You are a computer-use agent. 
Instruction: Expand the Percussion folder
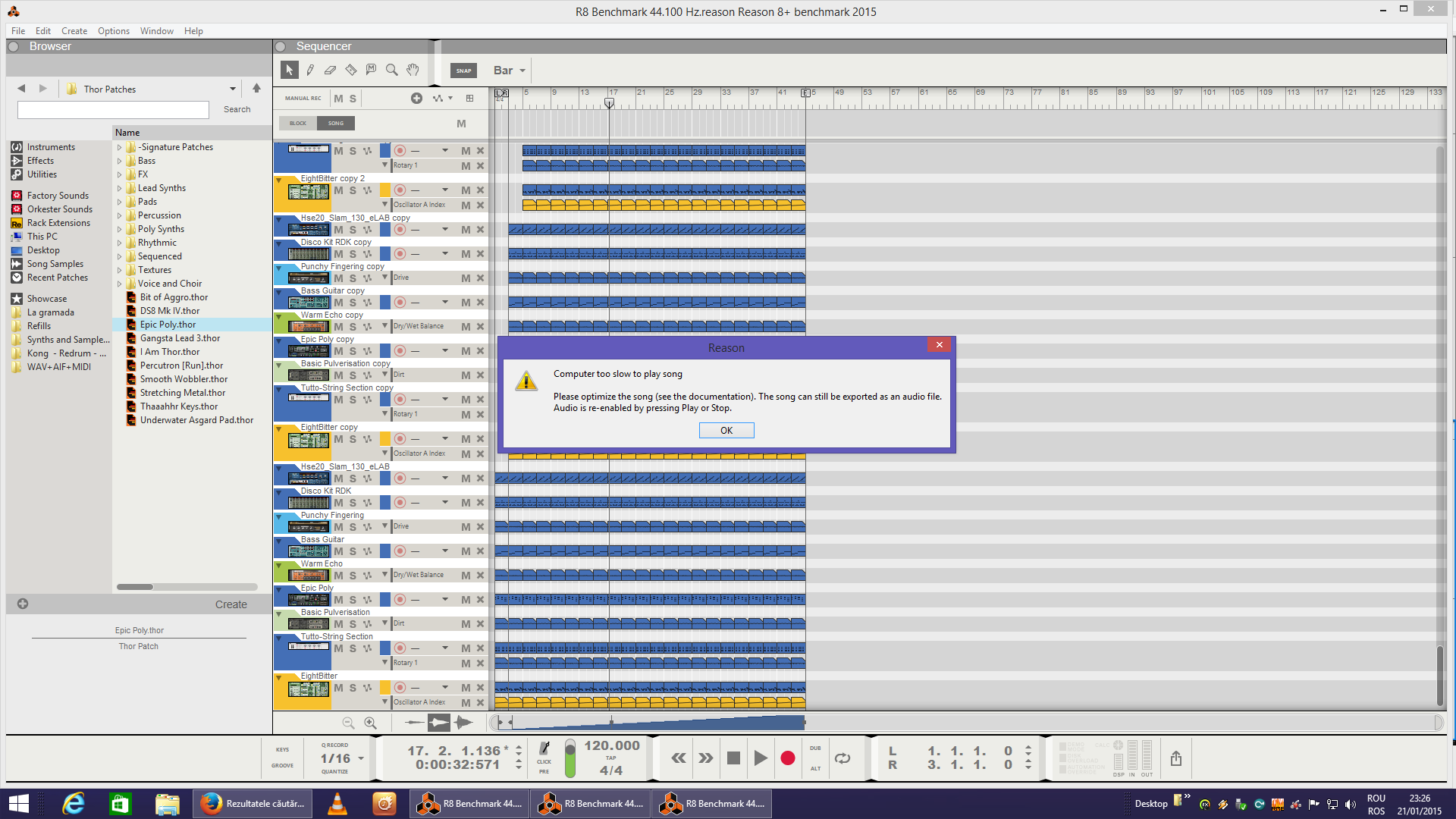tap(119, 215)
